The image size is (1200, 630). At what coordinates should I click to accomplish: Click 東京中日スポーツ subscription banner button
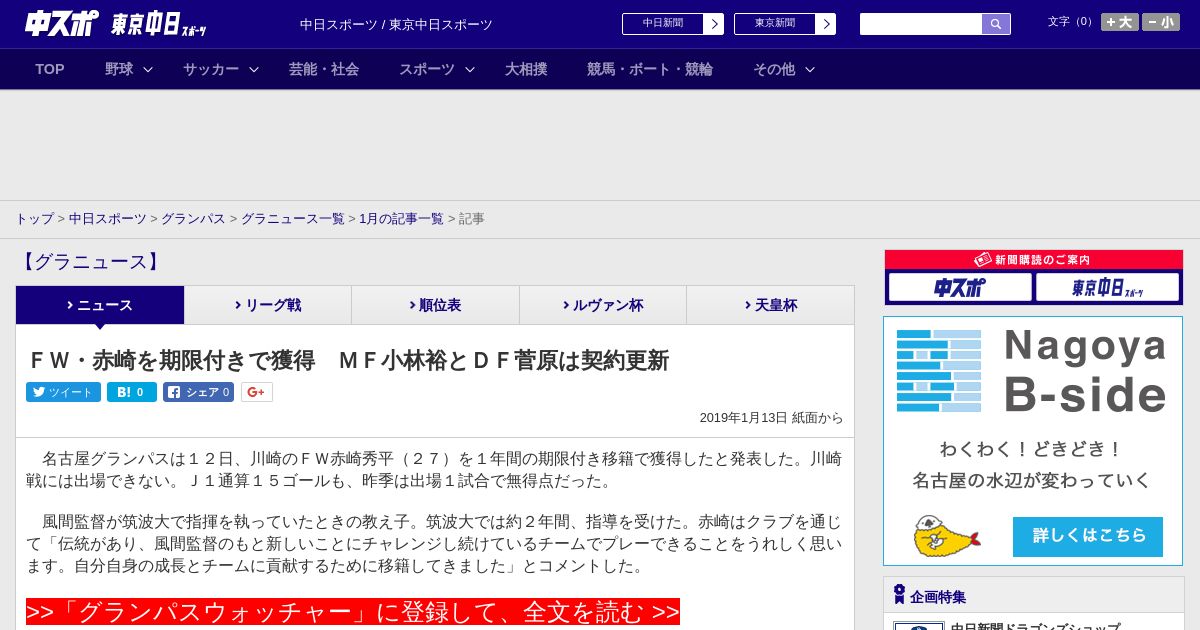pos(1107,288)
